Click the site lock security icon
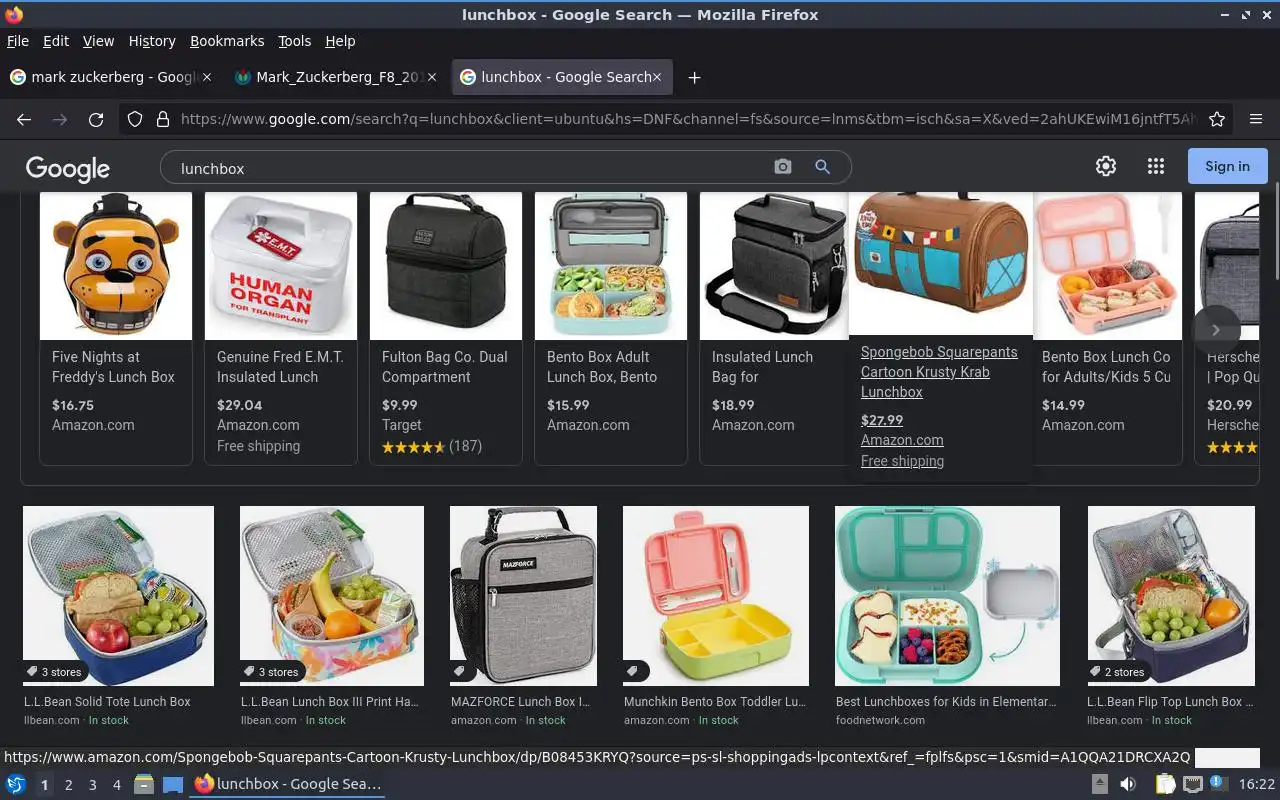 pyautogui.click(x=162, y=119)
